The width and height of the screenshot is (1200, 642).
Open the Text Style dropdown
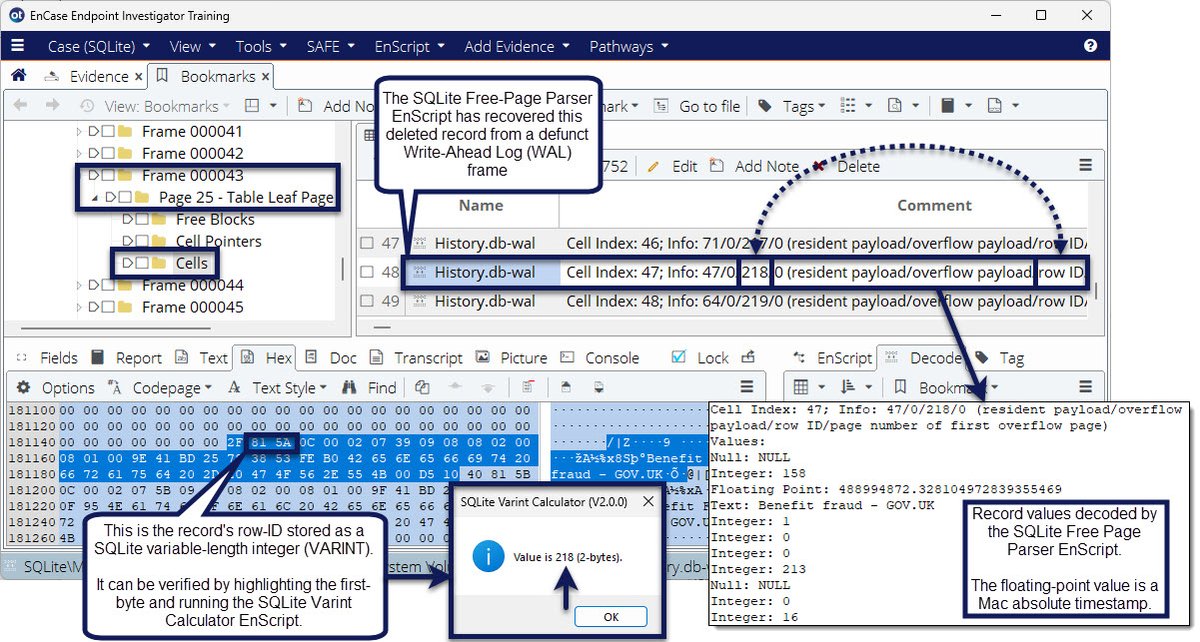[x=277, y=387]
